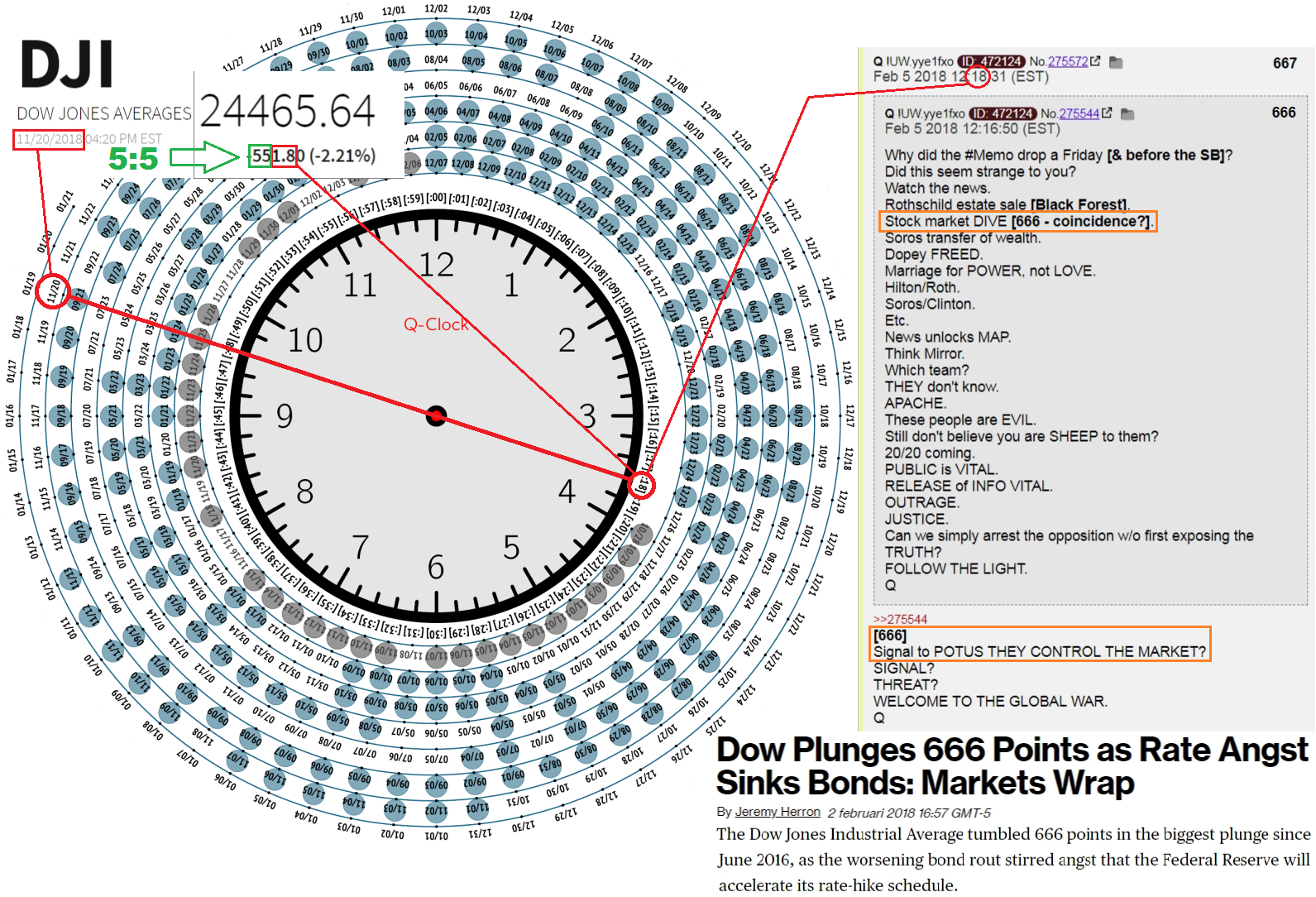Click the ID: 472124 badge in post 667
1316x897 pixels.
pos(991,61)
